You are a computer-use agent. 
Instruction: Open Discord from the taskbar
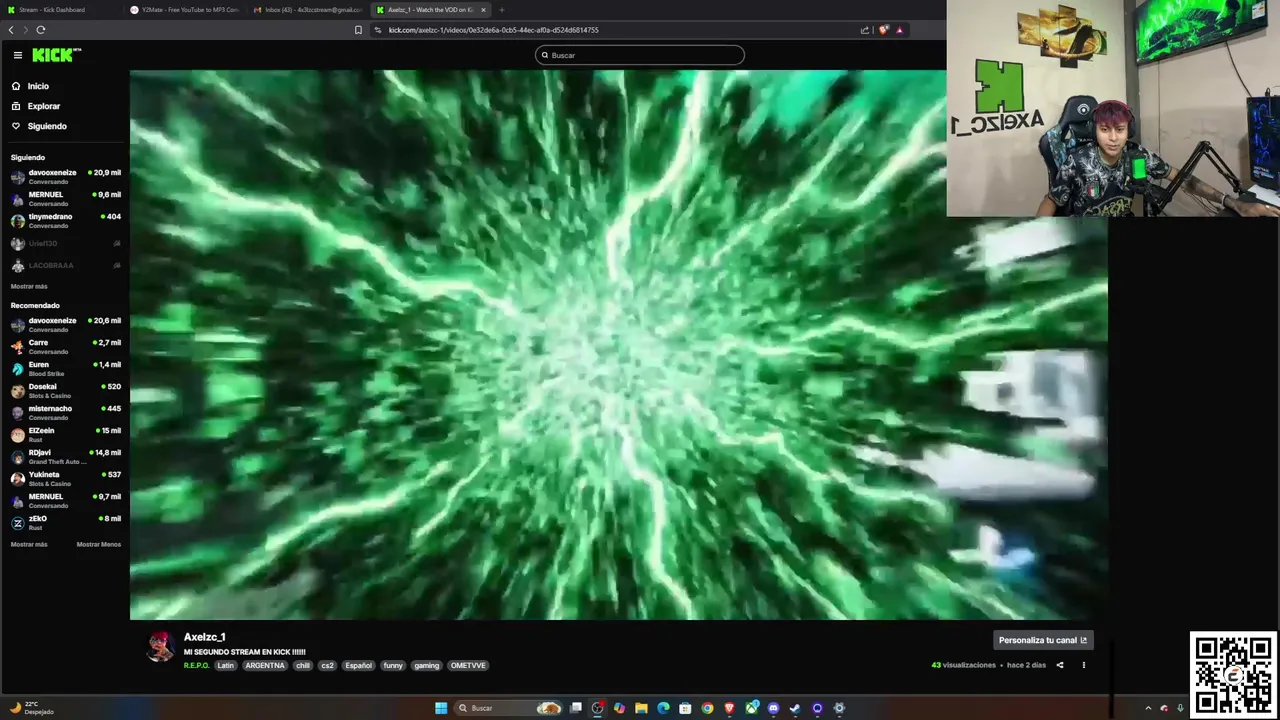click(x=773, y=708)
